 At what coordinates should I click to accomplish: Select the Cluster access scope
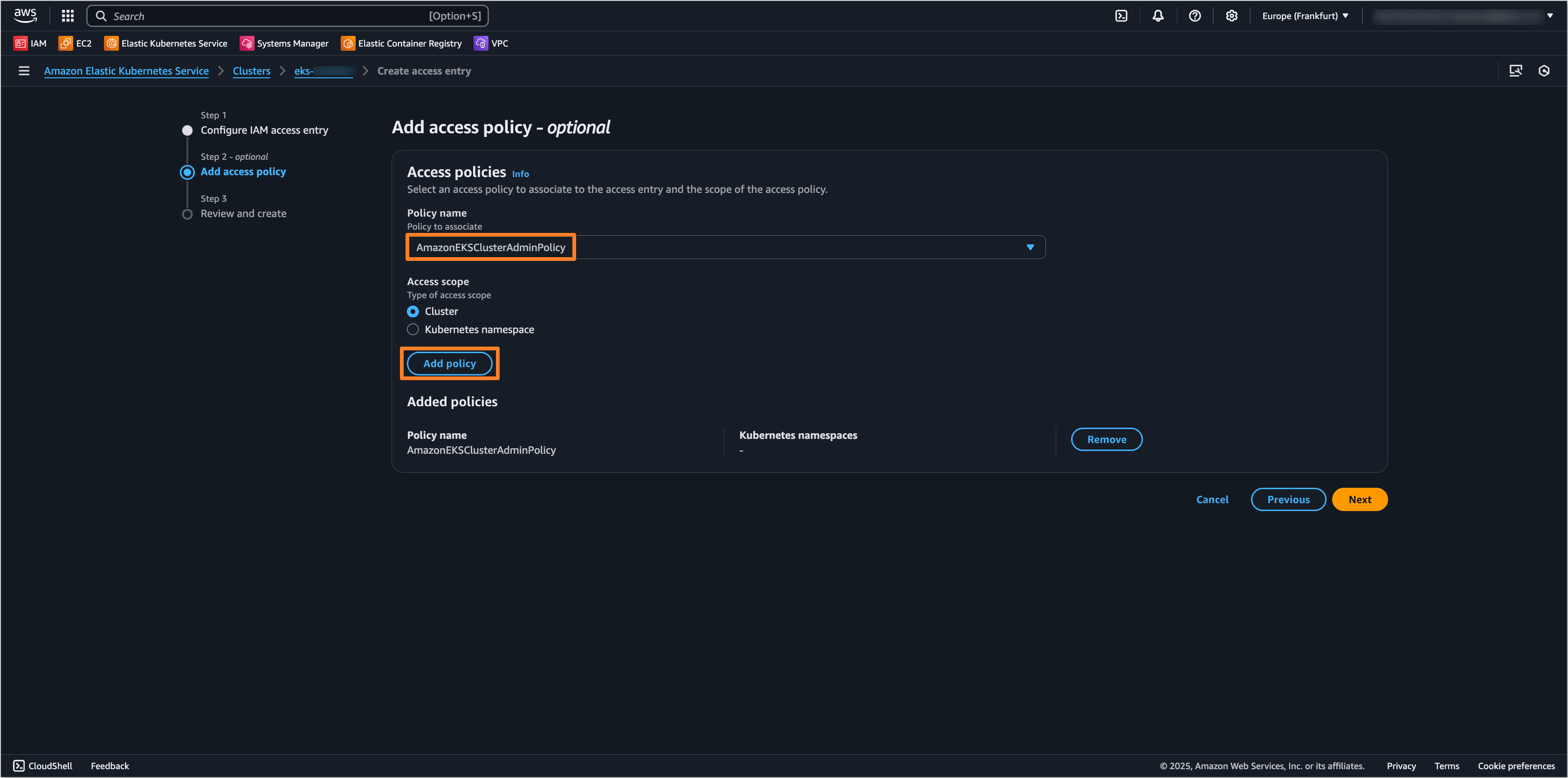pos(413,311)
